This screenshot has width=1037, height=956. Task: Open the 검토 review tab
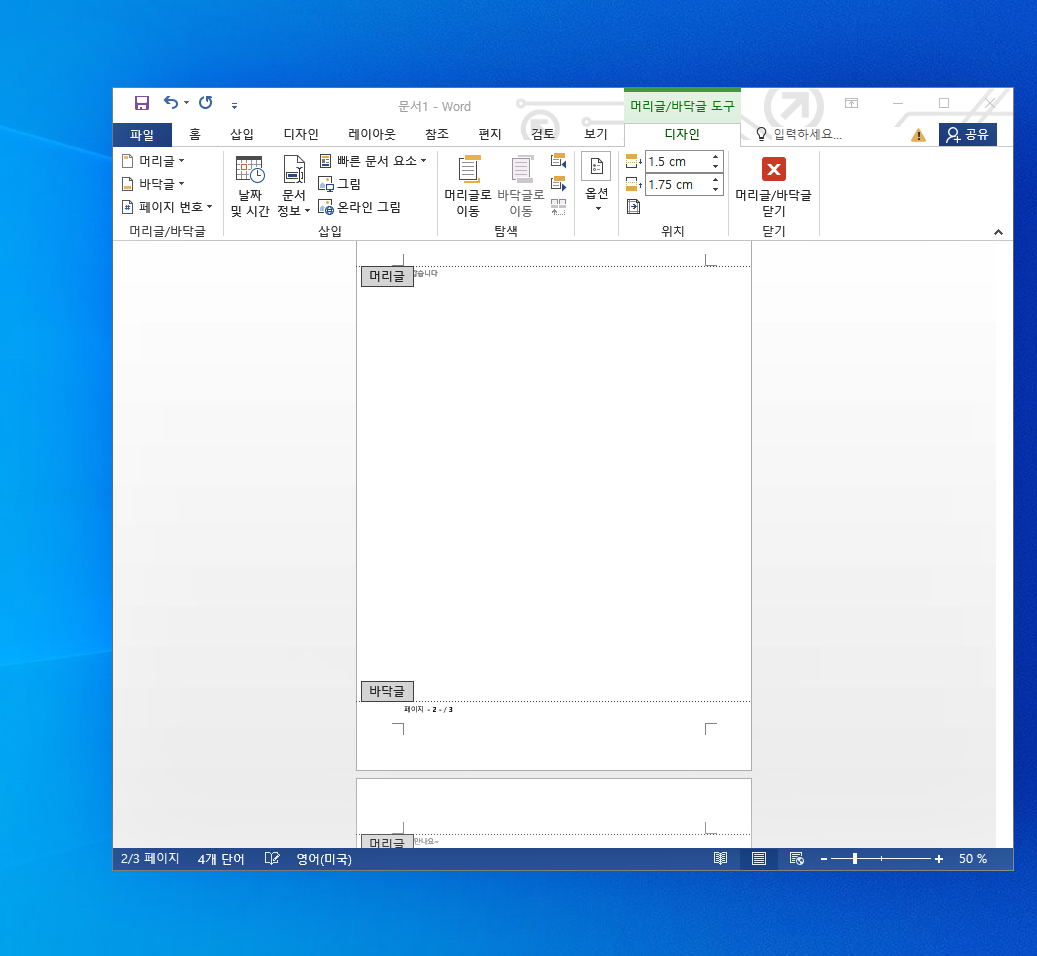pyautogui.click(x=542, y=134)
